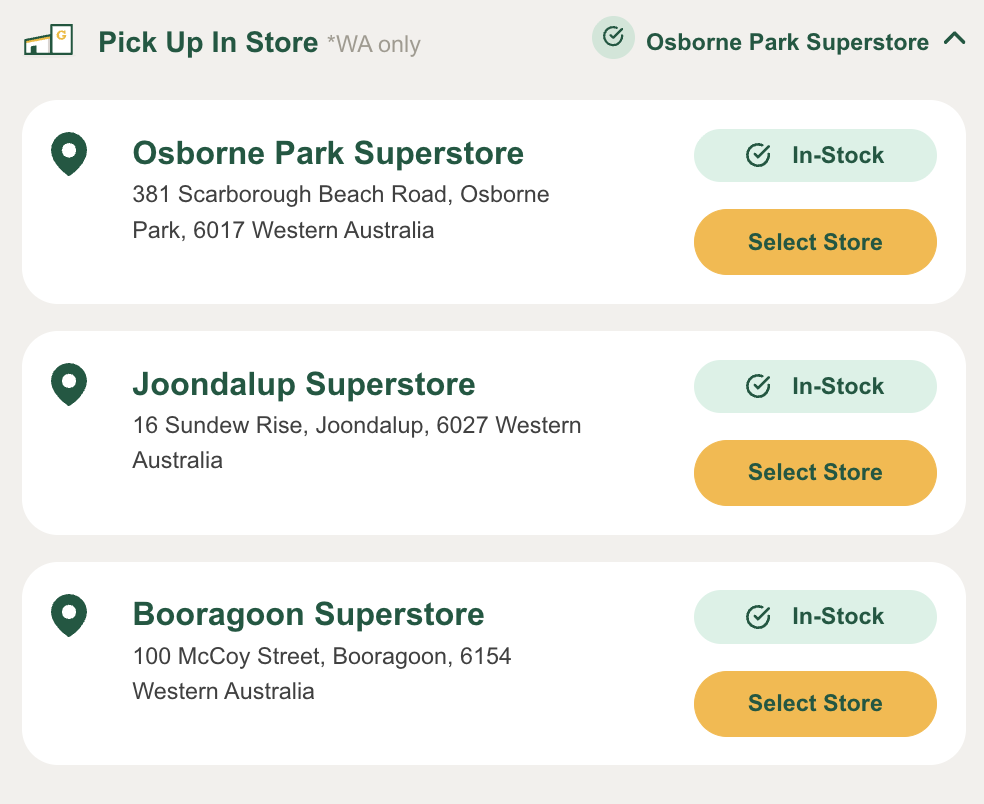
Task: Click the 381 Scarborough Beach Road address
Action: point(340,212)
